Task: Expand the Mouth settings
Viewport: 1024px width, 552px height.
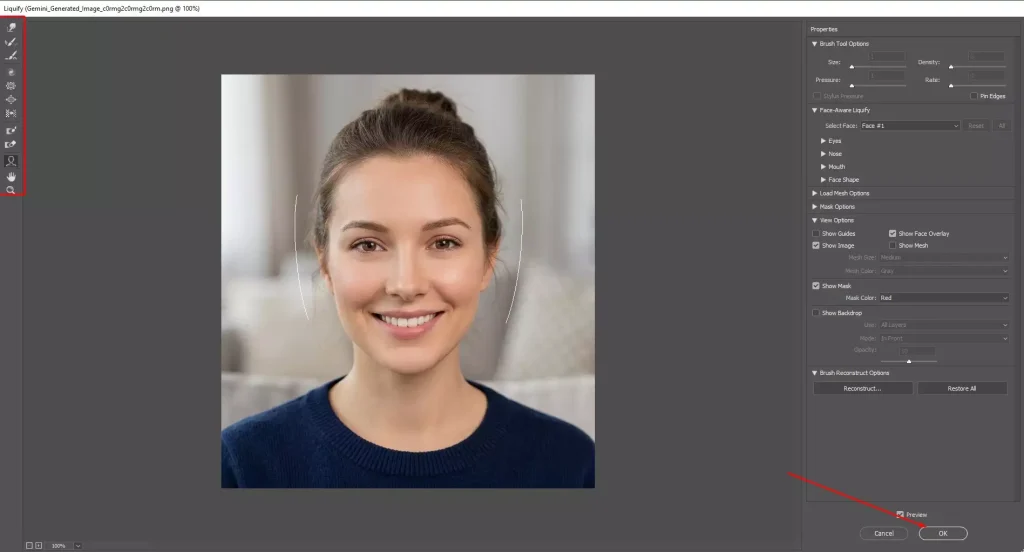Action: 823,167
